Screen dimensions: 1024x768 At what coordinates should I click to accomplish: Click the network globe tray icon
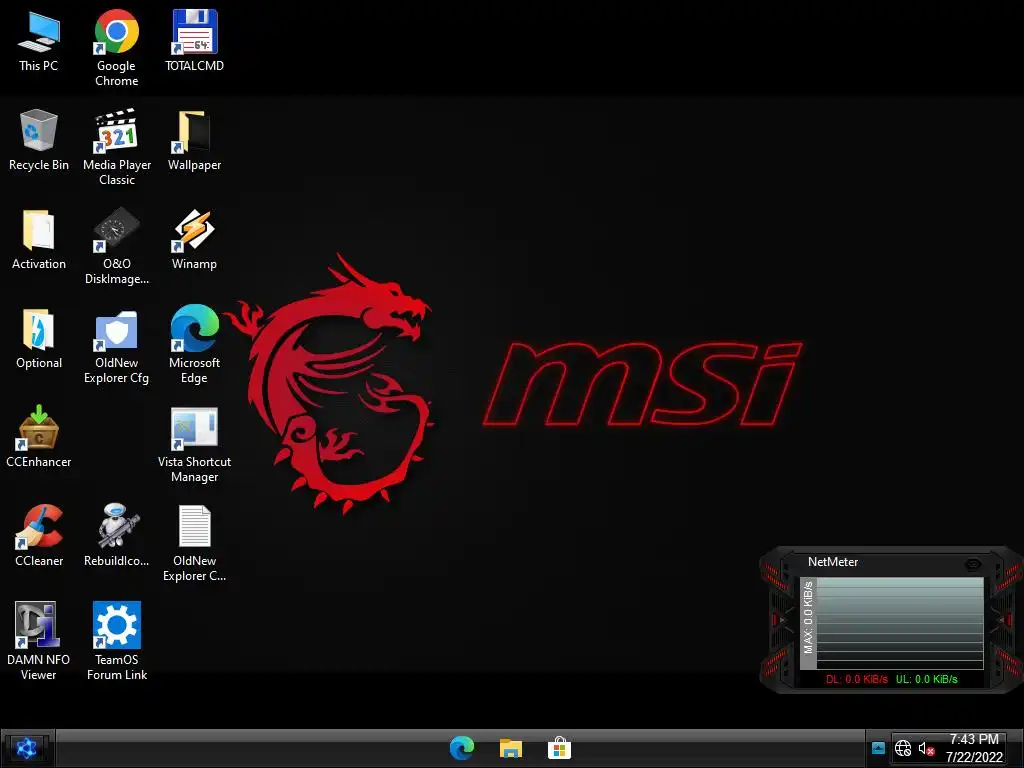[903, 748]
